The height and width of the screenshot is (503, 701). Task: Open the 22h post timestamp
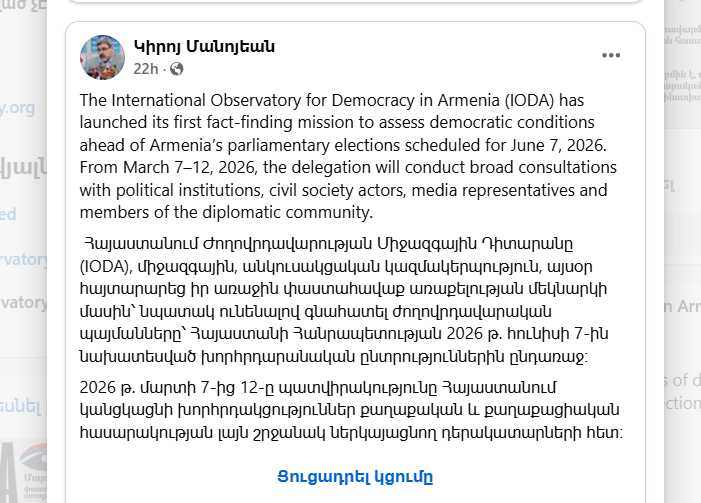[146, 69]
